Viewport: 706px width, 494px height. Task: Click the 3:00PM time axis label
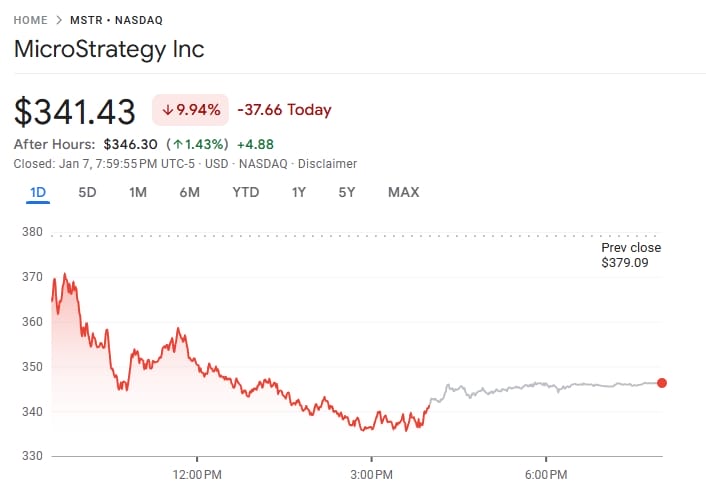pyautogui.click(x=371, y=473)
